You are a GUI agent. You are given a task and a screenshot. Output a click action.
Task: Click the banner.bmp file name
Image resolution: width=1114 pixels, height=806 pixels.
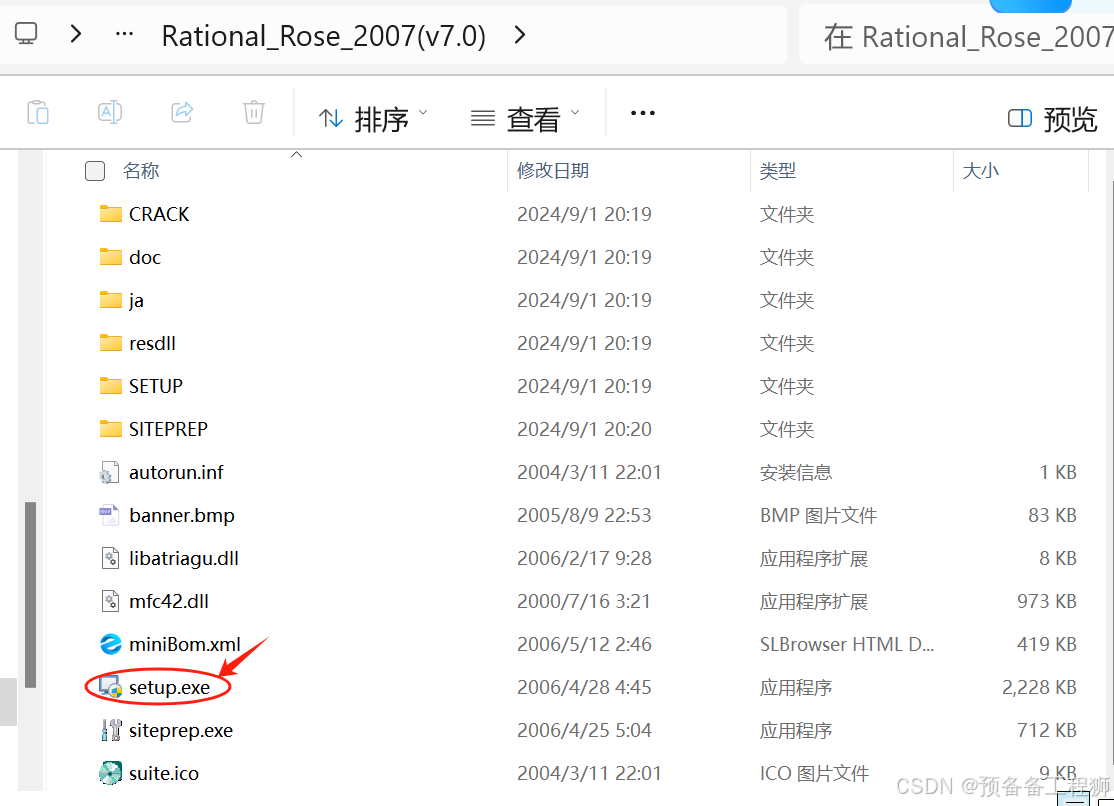(182, 515)
